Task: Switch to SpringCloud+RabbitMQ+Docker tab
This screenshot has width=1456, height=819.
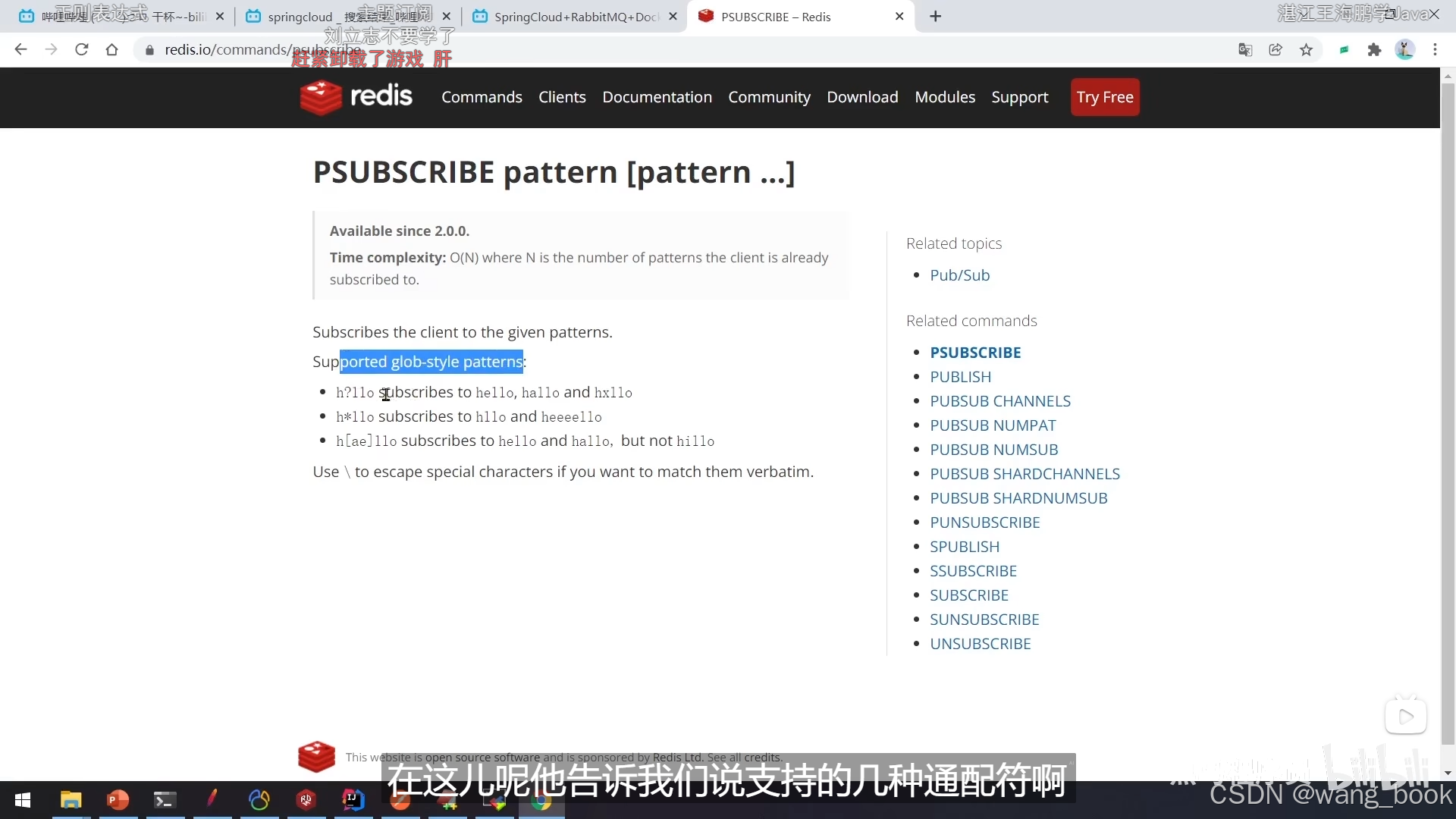Action: point(574,16)
